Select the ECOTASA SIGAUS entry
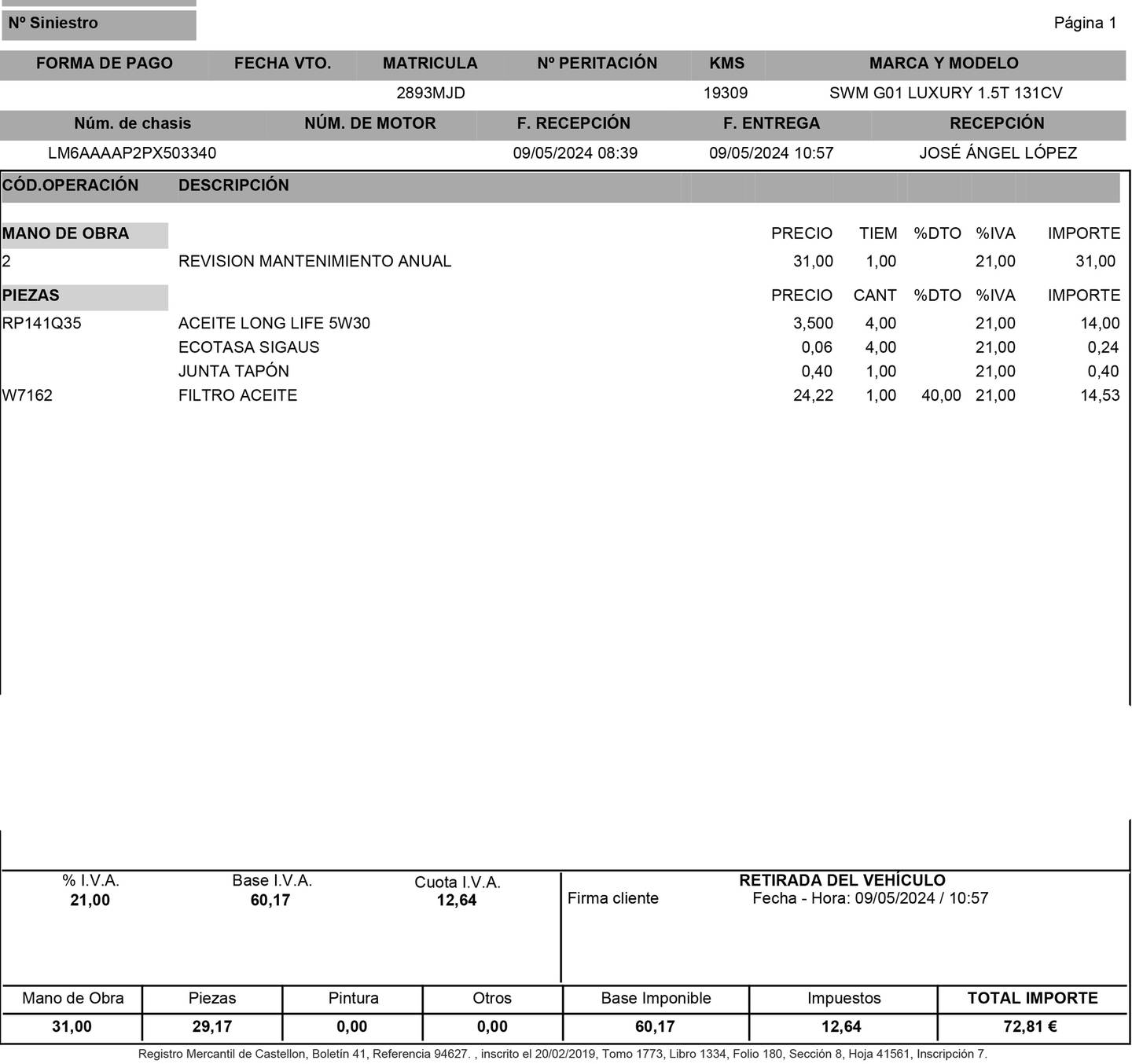This screenshot has height=1064, width=1132. [248, 347]
